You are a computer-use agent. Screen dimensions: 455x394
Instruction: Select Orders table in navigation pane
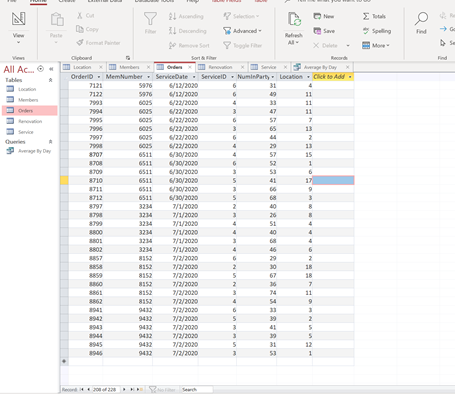[30, 110]
